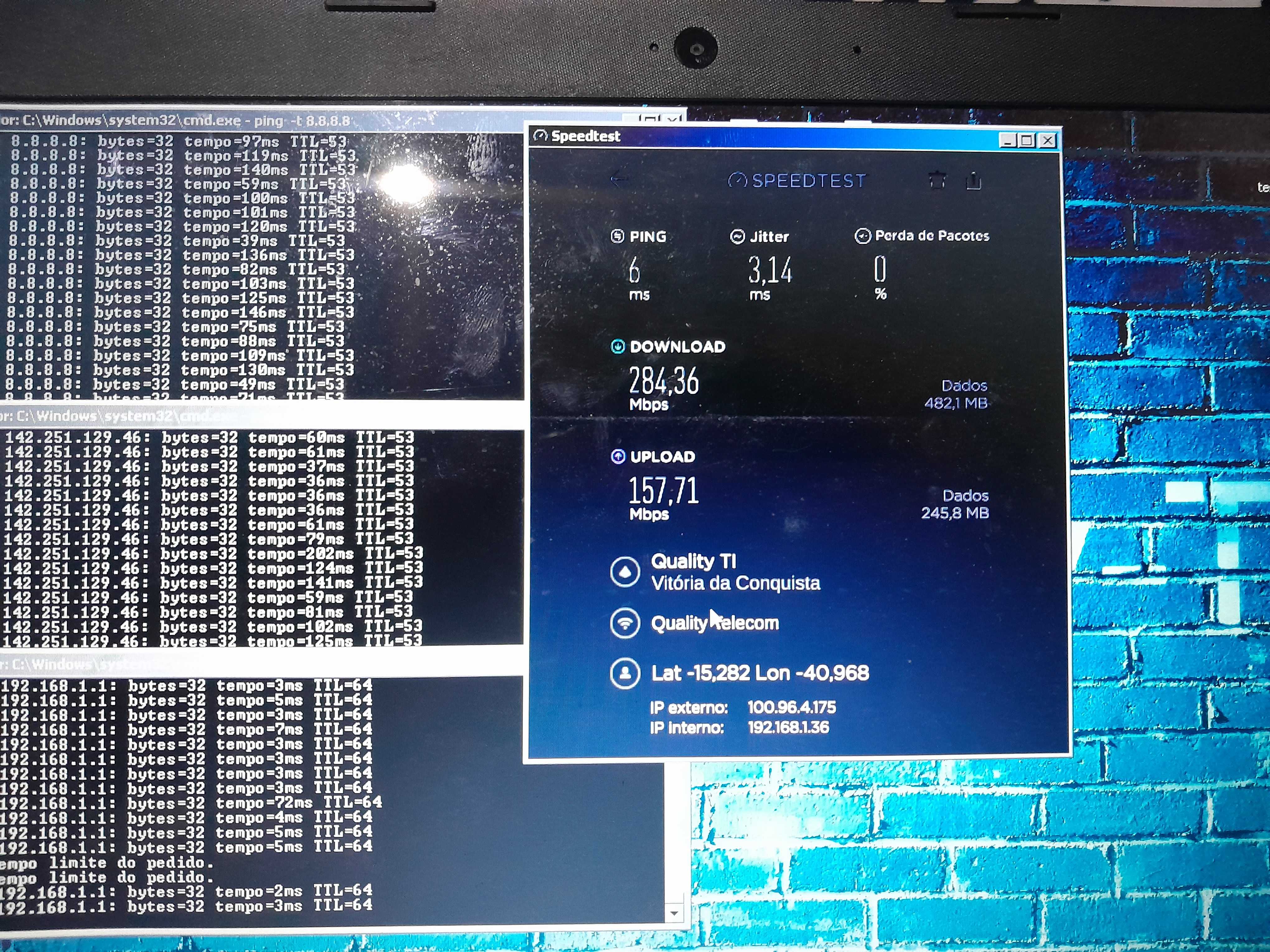The image size is (1270, 952).
Task: Focus the ping 8.8.8.8 cmd title bar
Action: tap(230, 120)
